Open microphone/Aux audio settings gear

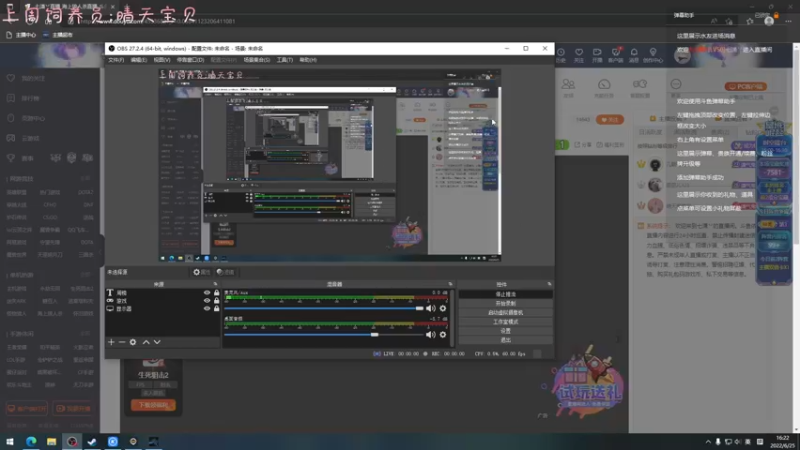[443, 308]
